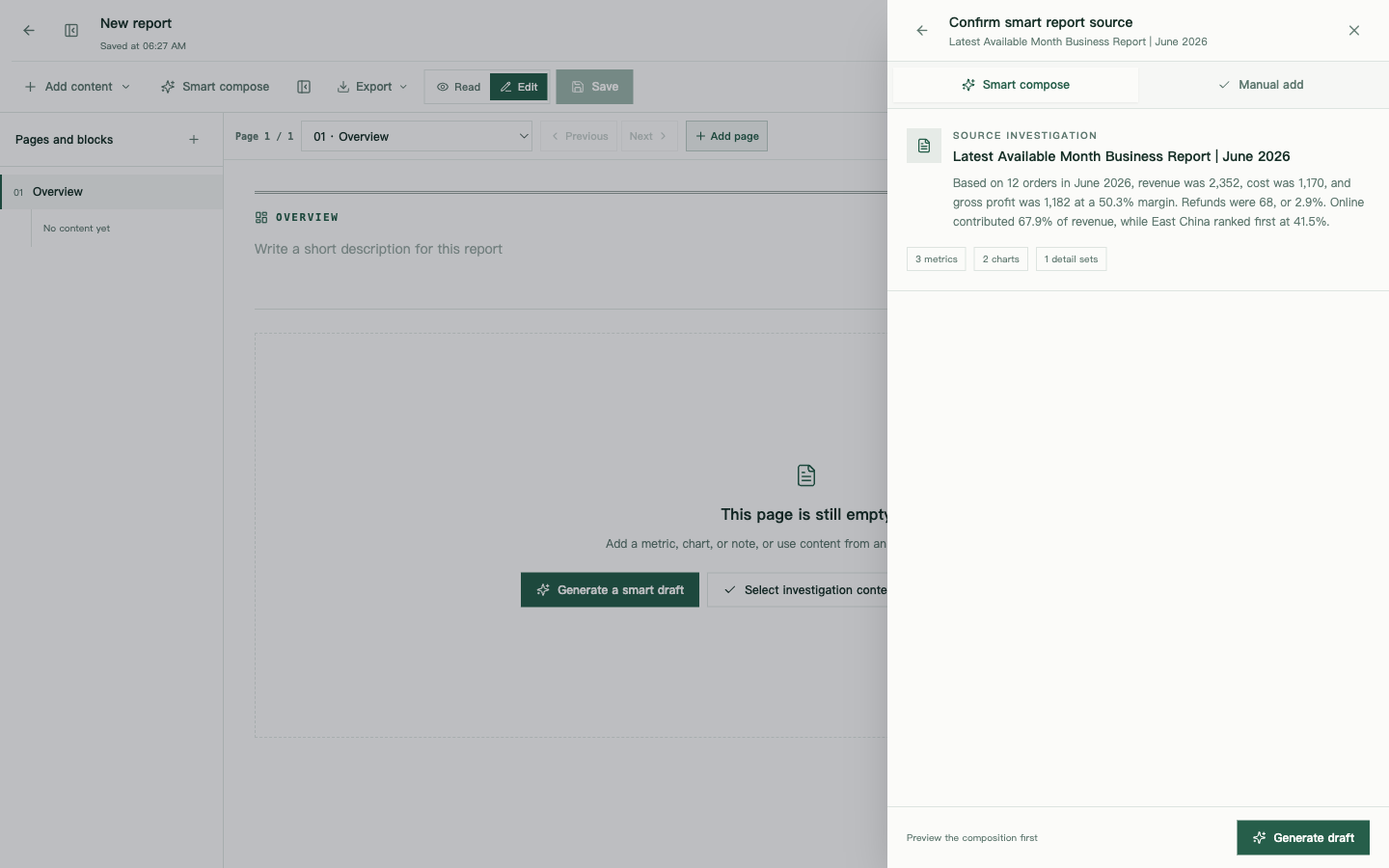This screenshot has height=868, width=1389.
Task: Click the back arrow in Confirm source panel
Action: coord(922,31)
